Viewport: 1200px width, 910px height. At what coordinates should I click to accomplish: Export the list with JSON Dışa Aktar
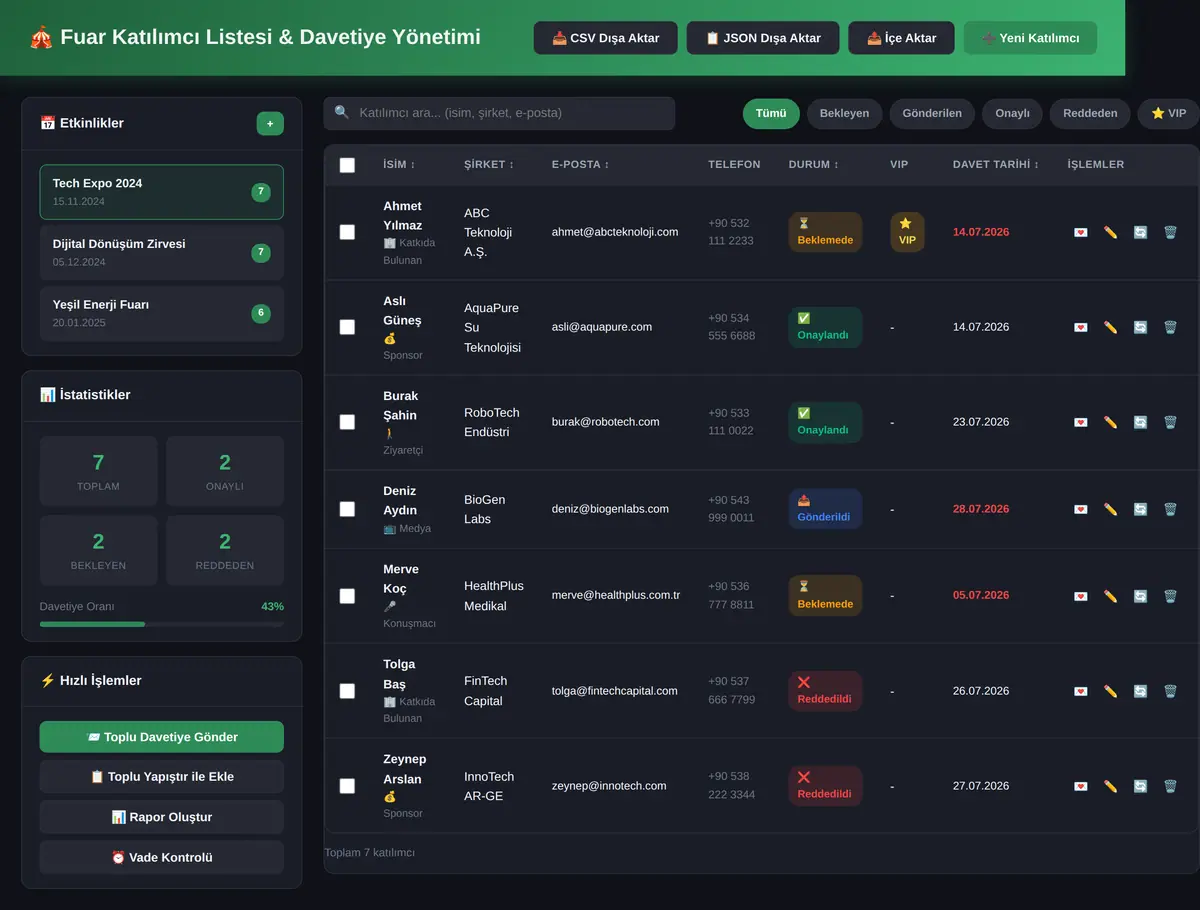763,38
